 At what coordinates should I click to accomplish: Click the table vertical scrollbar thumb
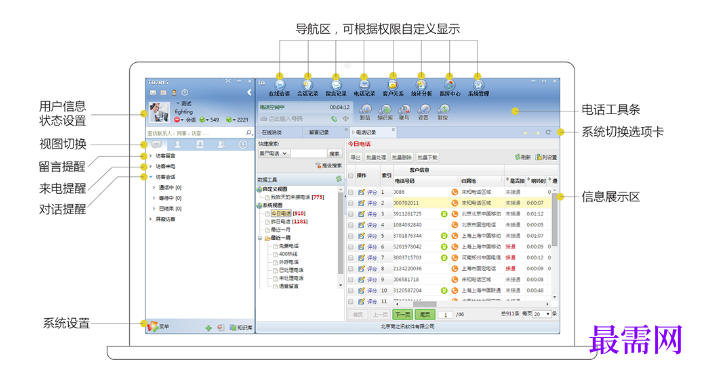point(554,220)
